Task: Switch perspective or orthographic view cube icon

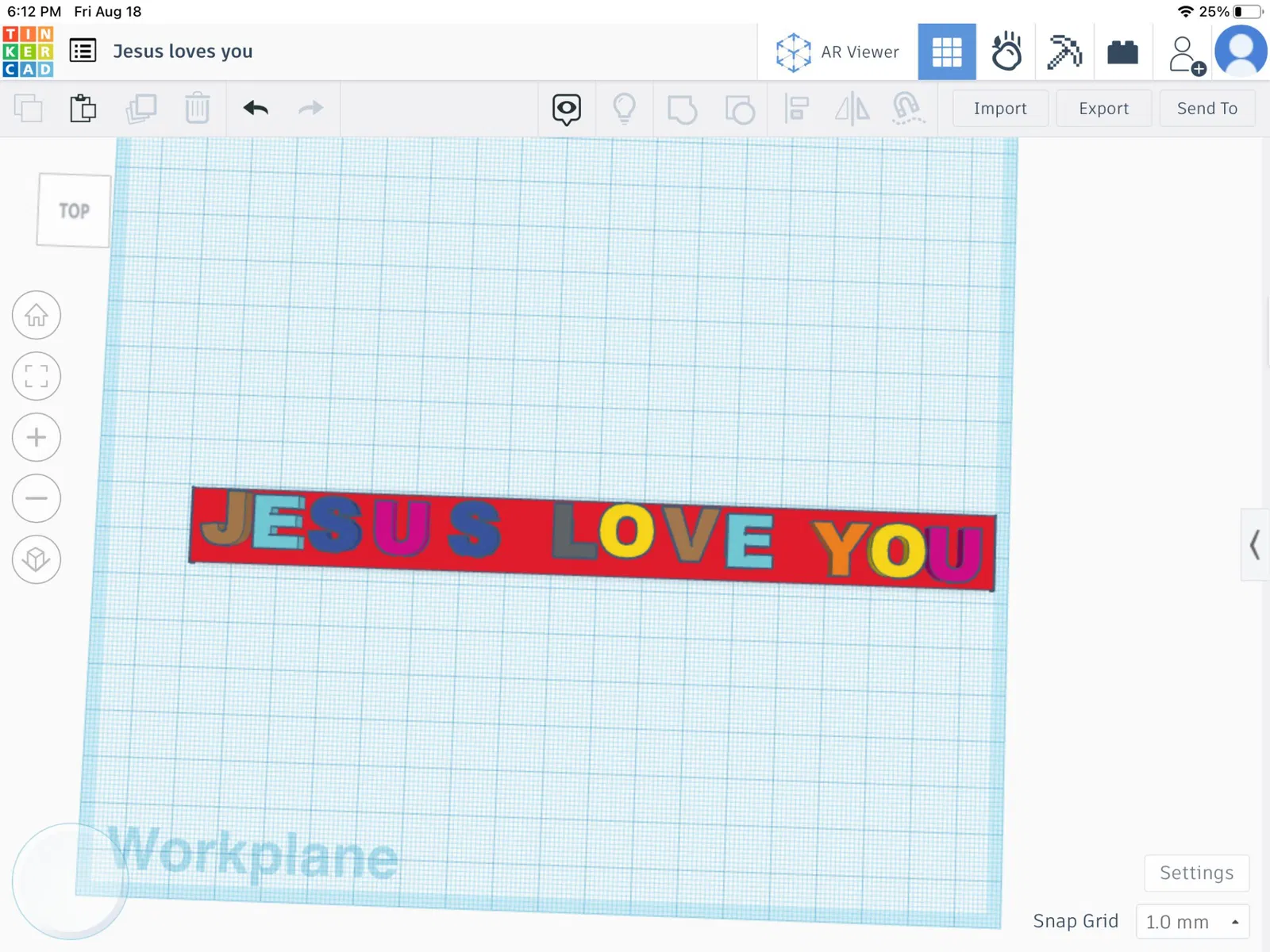Action: (37, 559)
